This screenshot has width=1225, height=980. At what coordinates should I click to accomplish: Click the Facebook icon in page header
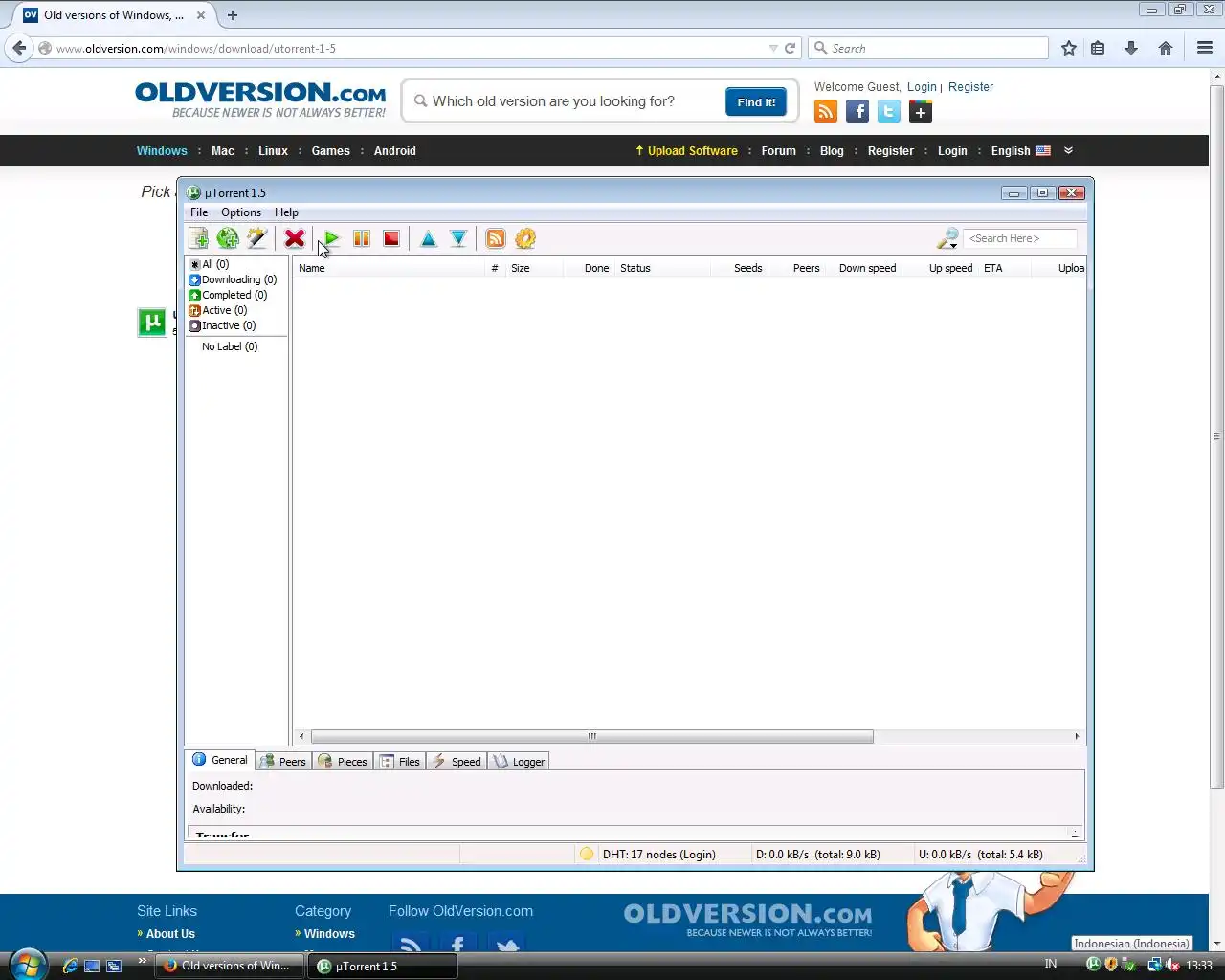pos(857,112)
